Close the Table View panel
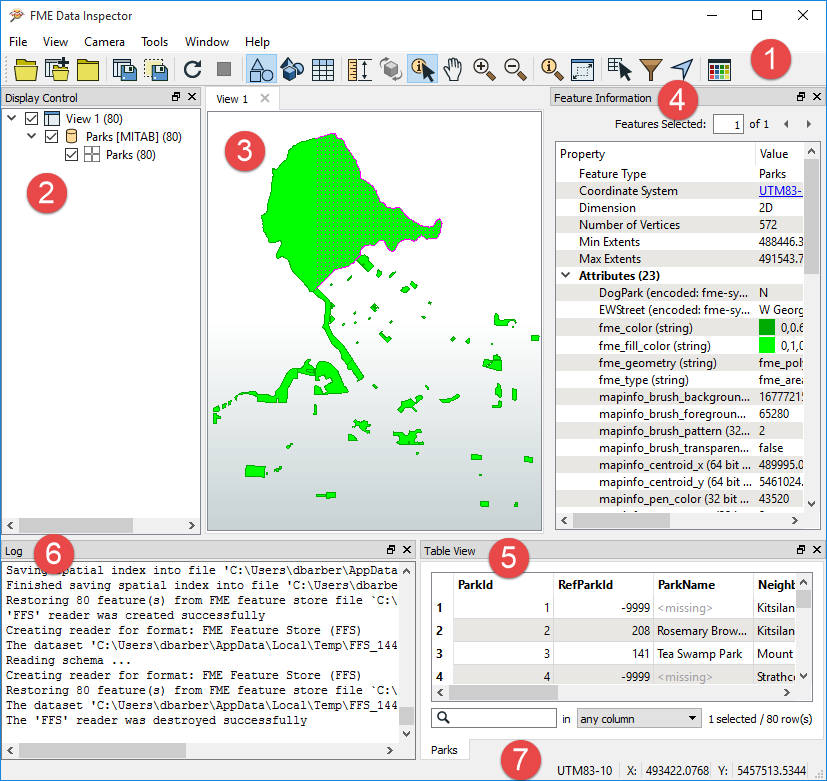Screen dimensions: 827x781 817,549
